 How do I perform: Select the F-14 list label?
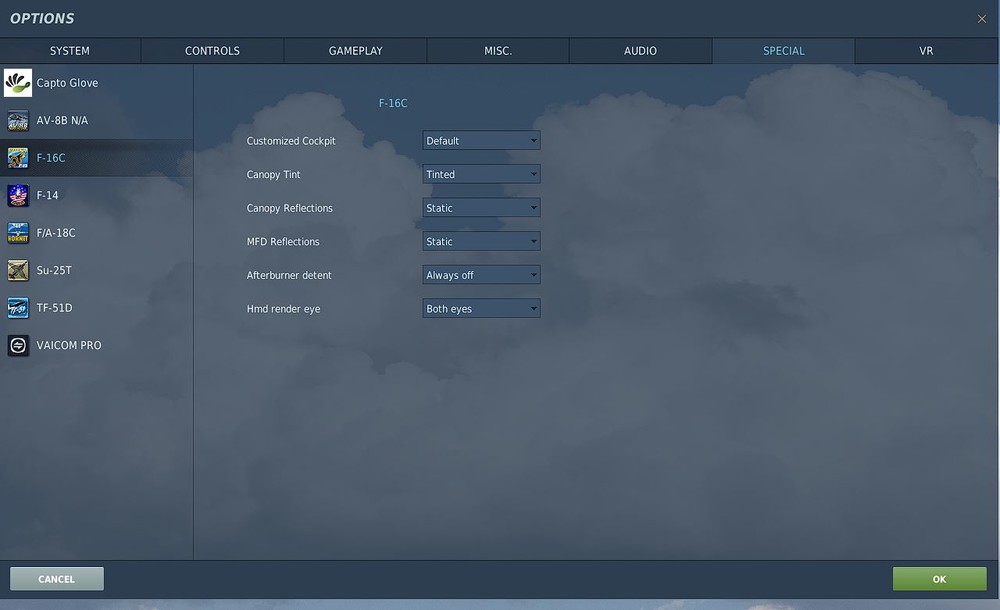coord(47,195)
